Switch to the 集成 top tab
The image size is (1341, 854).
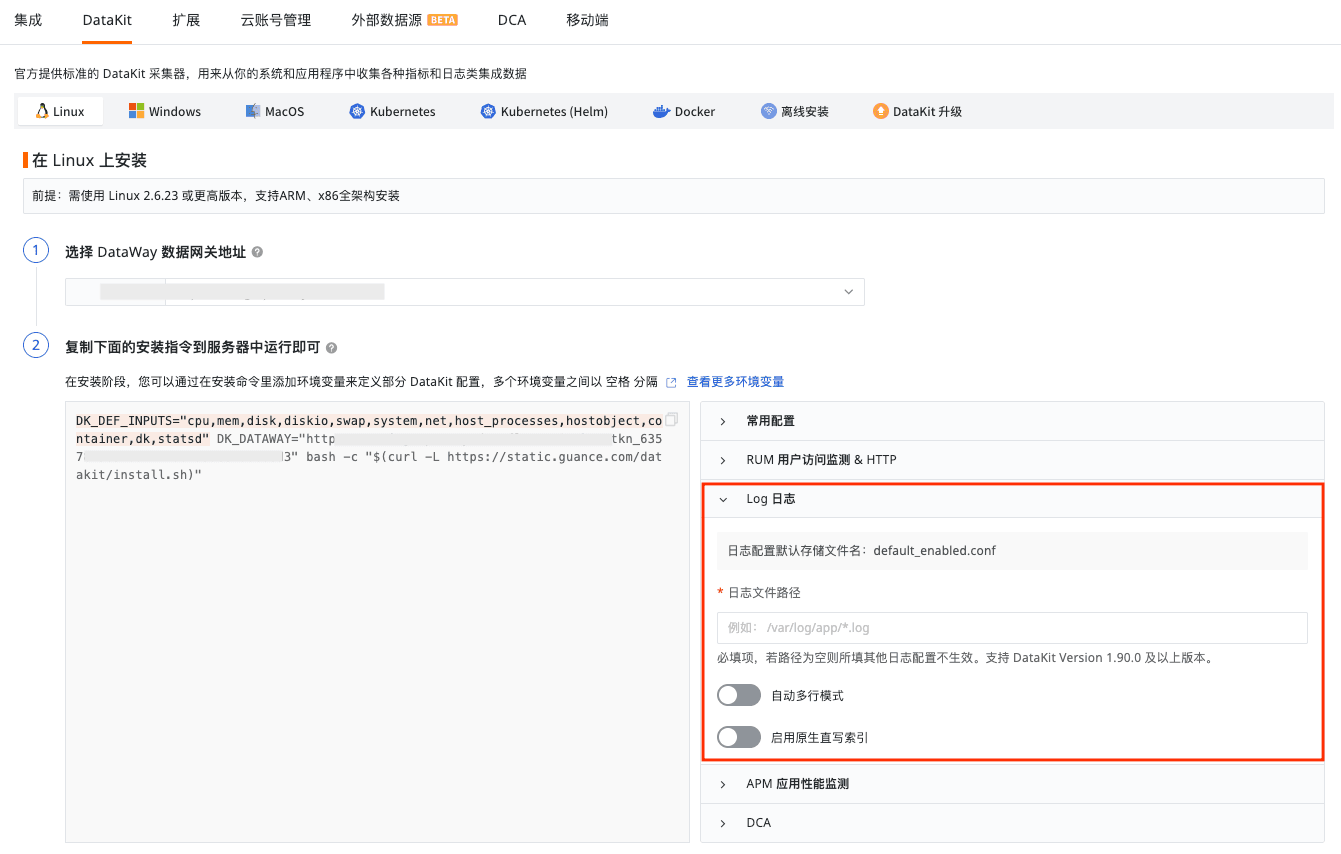pos(28,20)
